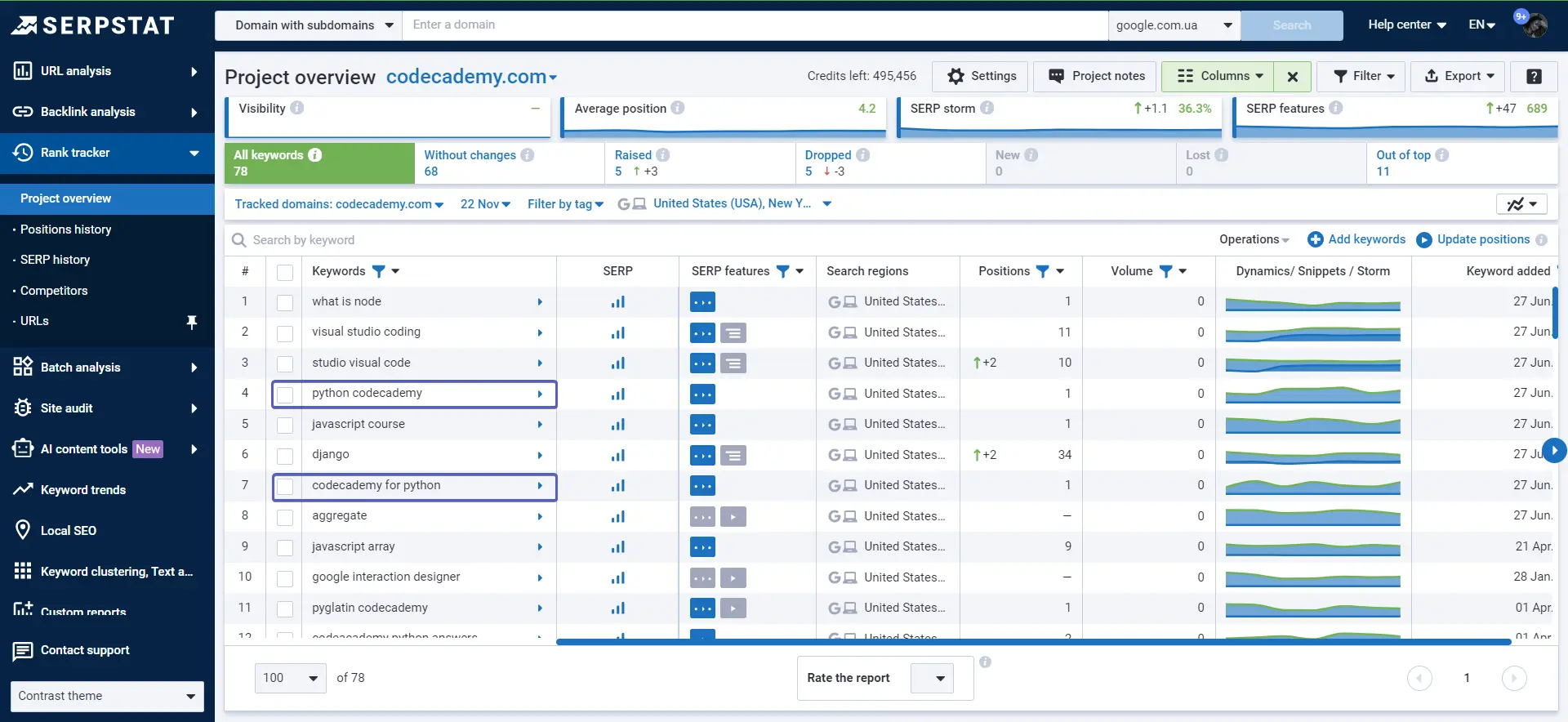This screenshot has width=1568, height=722.
Task: Click the pin icon next to URLs
Action: [192, 322]
